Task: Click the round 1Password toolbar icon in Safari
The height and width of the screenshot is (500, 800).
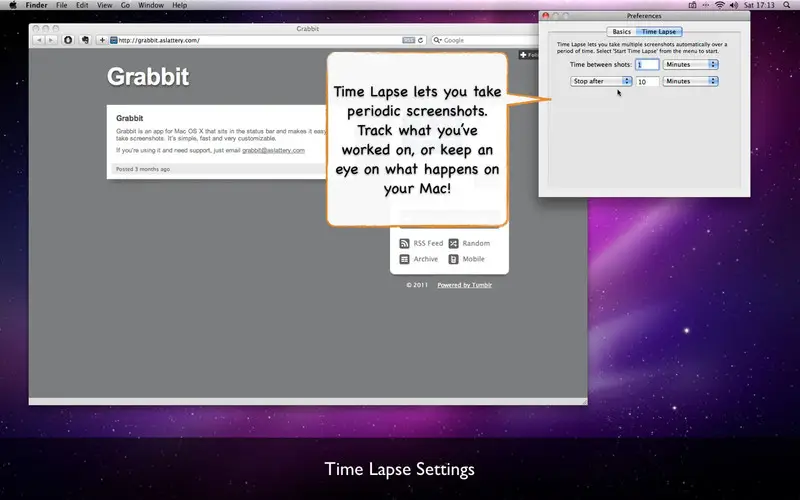Action: tap(68, 40)
